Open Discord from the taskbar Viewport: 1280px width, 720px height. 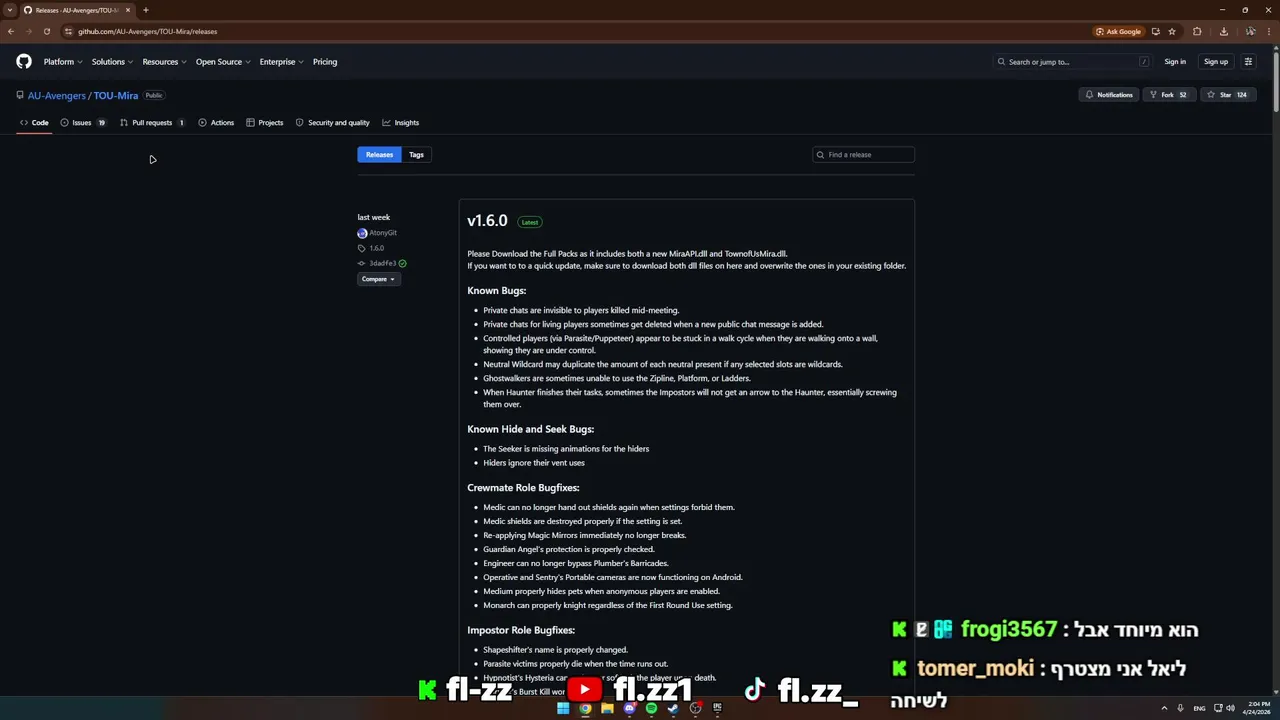pos(629,708)
